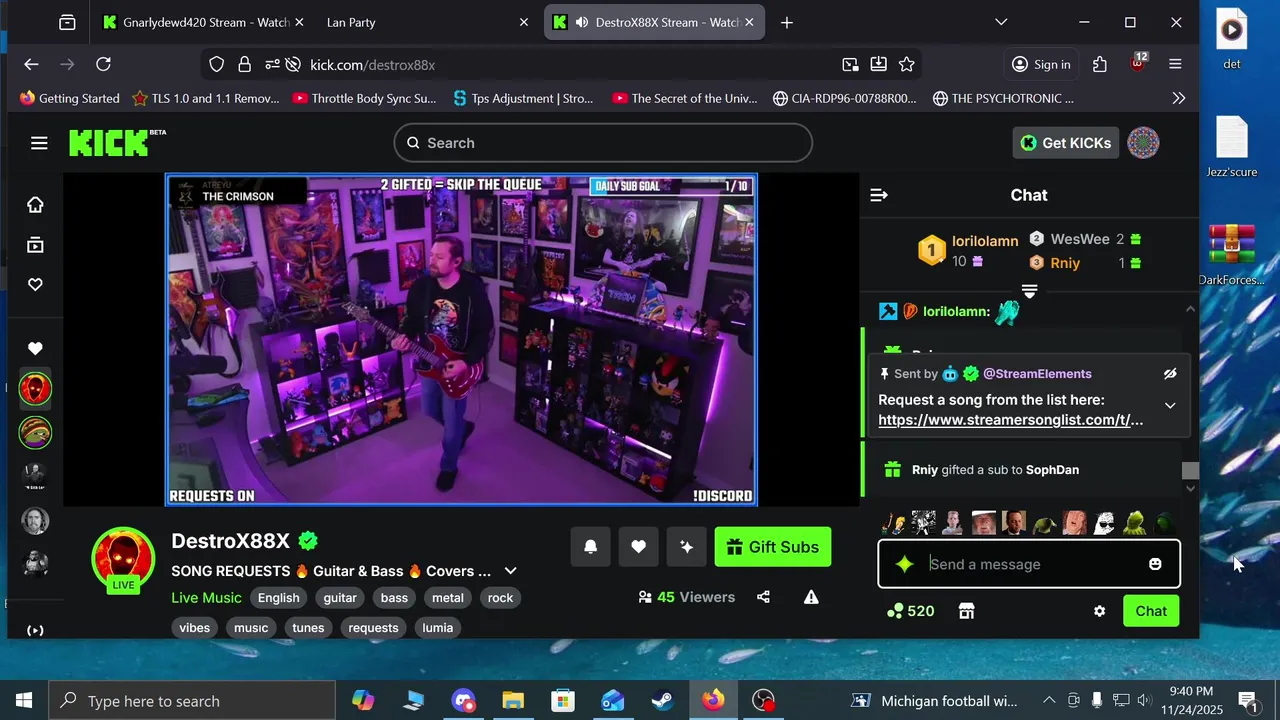Viewport: 1280px width, 720px height.
Task: Open the channel shop icon
Action: [966, 611]
